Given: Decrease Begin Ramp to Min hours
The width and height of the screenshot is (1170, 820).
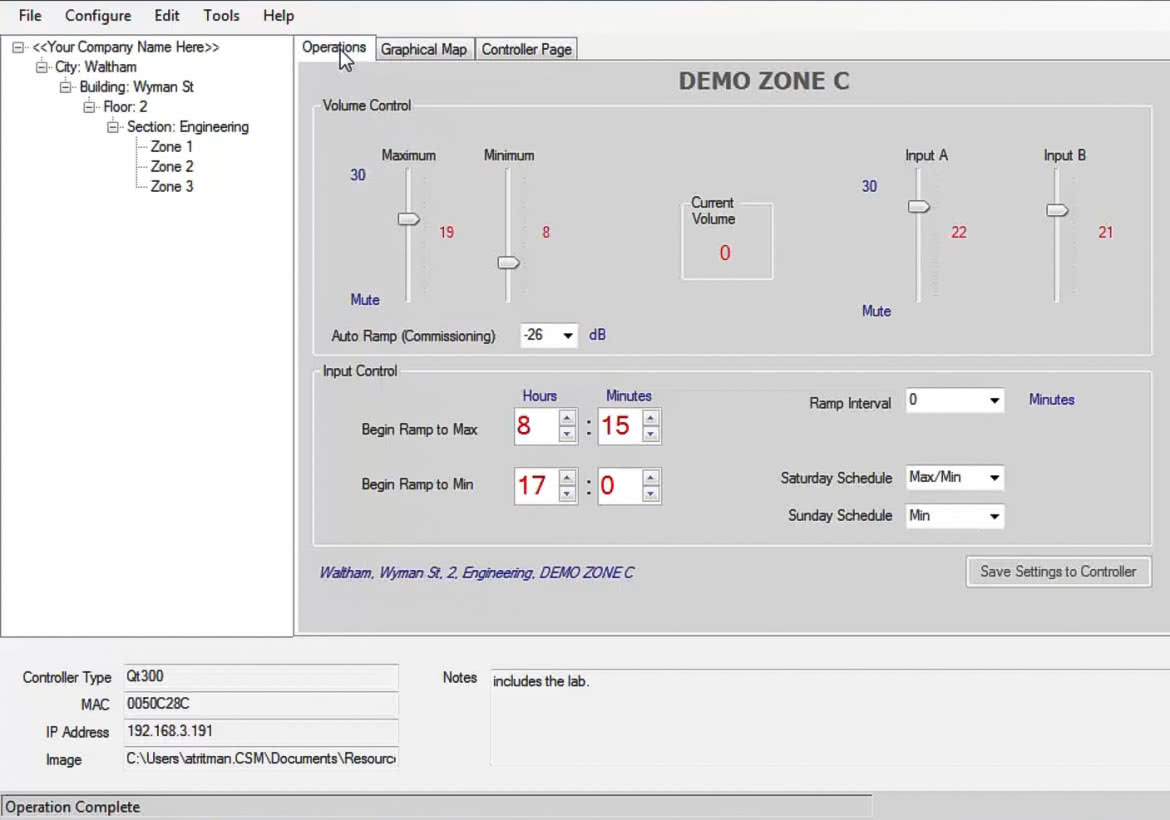Looking at the screenshot, I should click(x=567, y=494).
